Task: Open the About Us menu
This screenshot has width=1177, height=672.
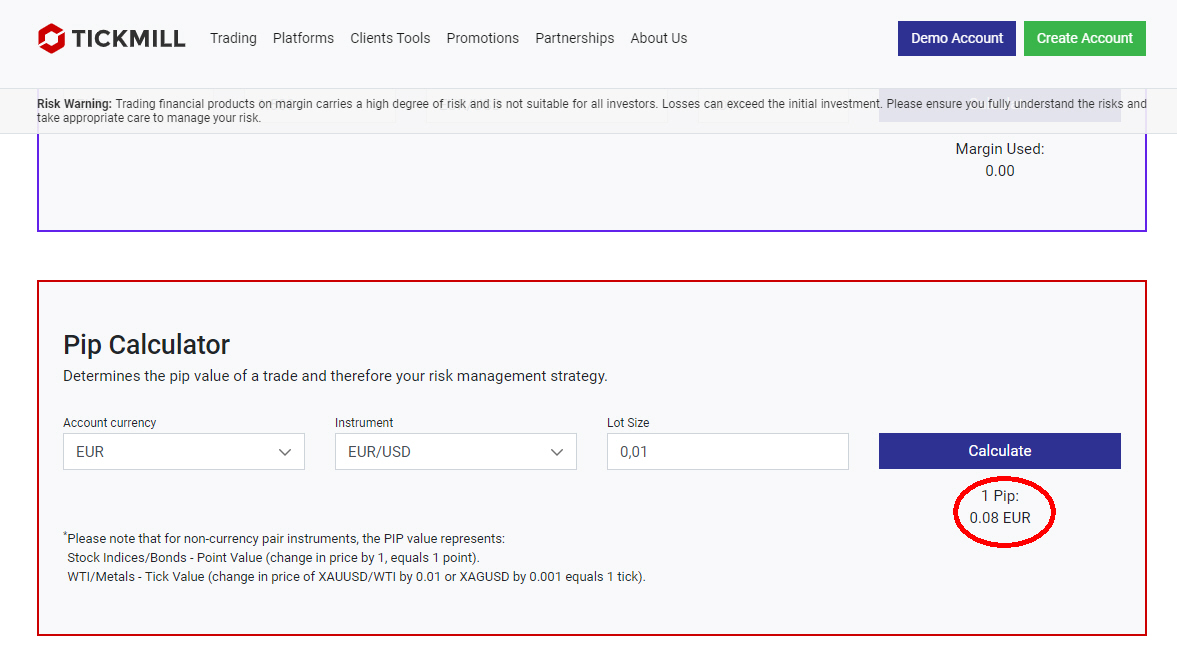Action: pyautogui.click(x=659, y=38)
